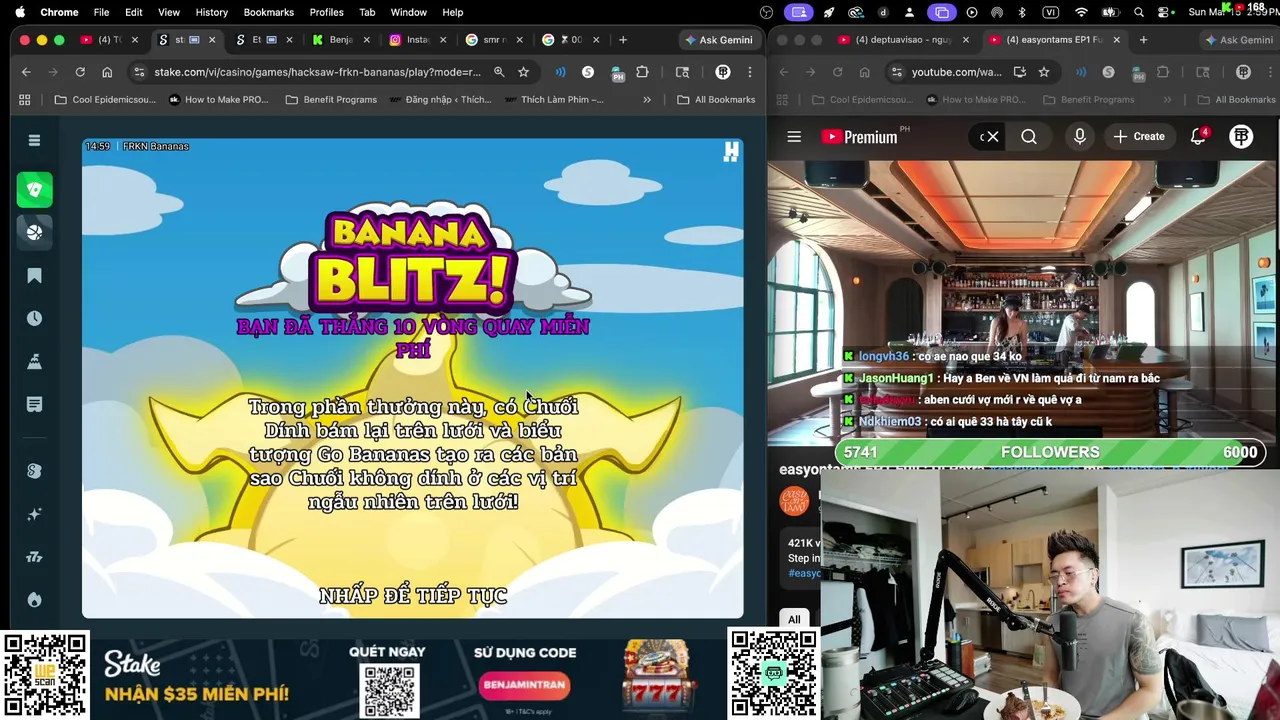This screenshot has height=720, width=1280.
Task: Open the Sports basketball icon in sidebar
Action: (34, 232)
